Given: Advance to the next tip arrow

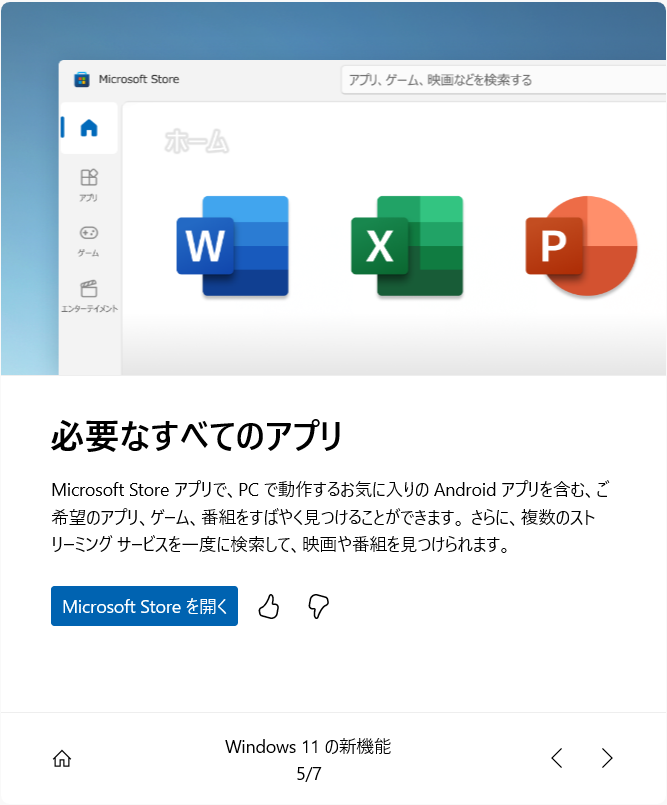Looking at the screenshot, I should [607, 758].
